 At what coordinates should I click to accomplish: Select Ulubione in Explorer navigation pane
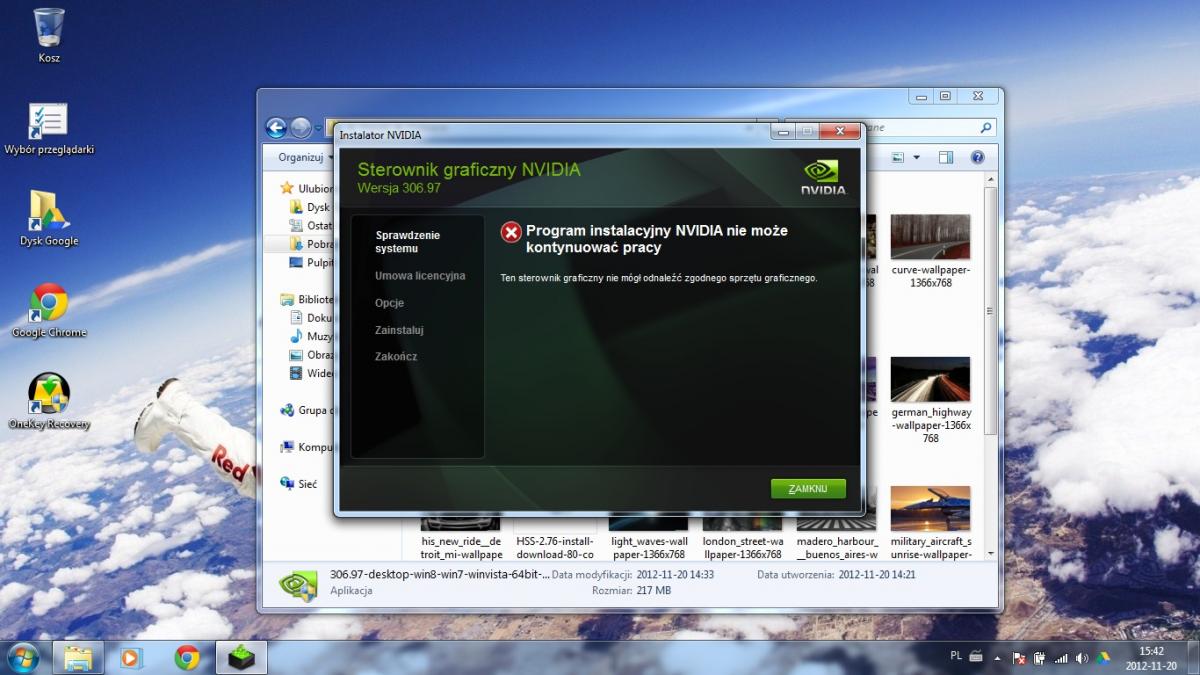tap(307, 188)
